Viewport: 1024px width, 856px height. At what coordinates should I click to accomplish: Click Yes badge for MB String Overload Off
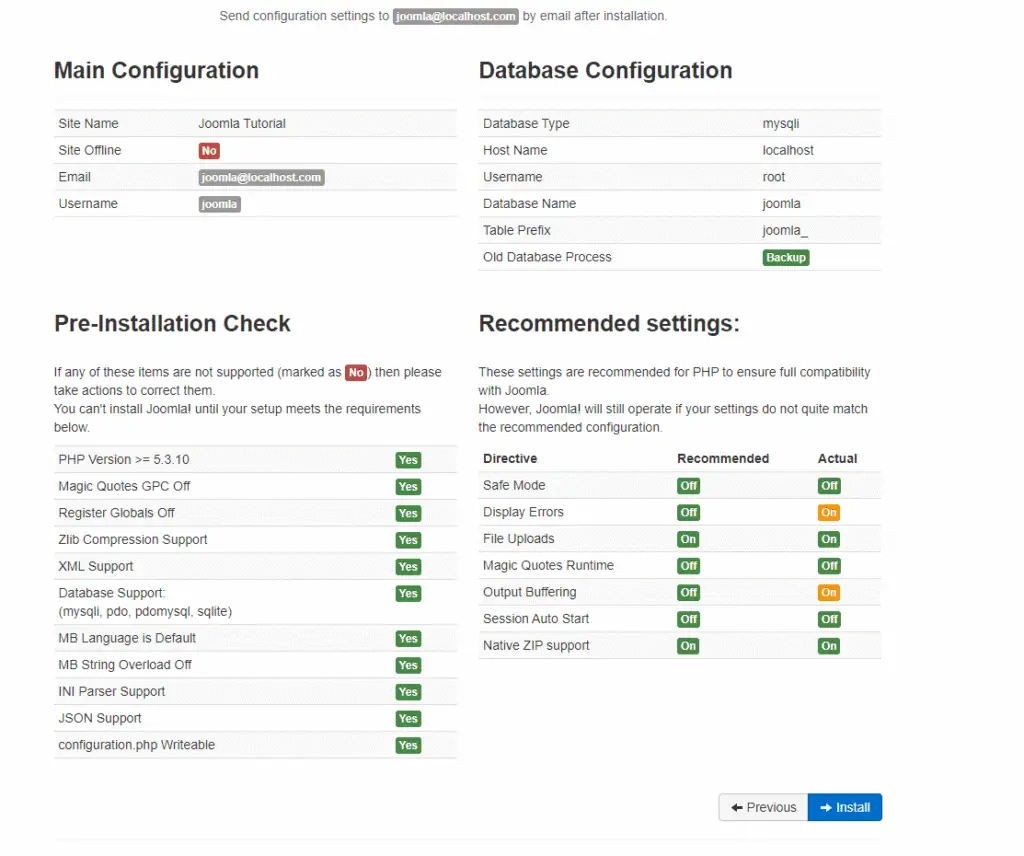click(x=408, y=665)
